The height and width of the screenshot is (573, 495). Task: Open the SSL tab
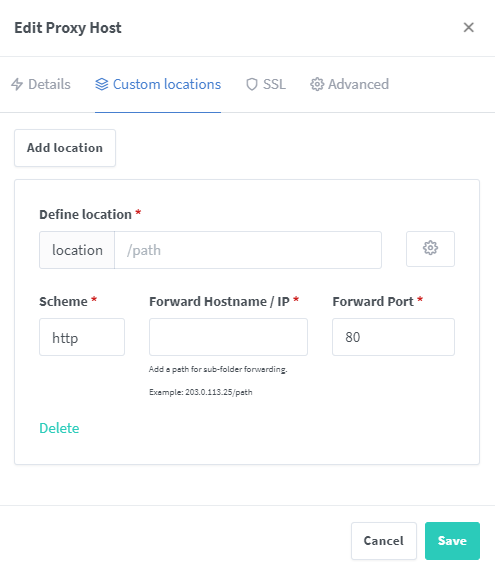(266, 84)
